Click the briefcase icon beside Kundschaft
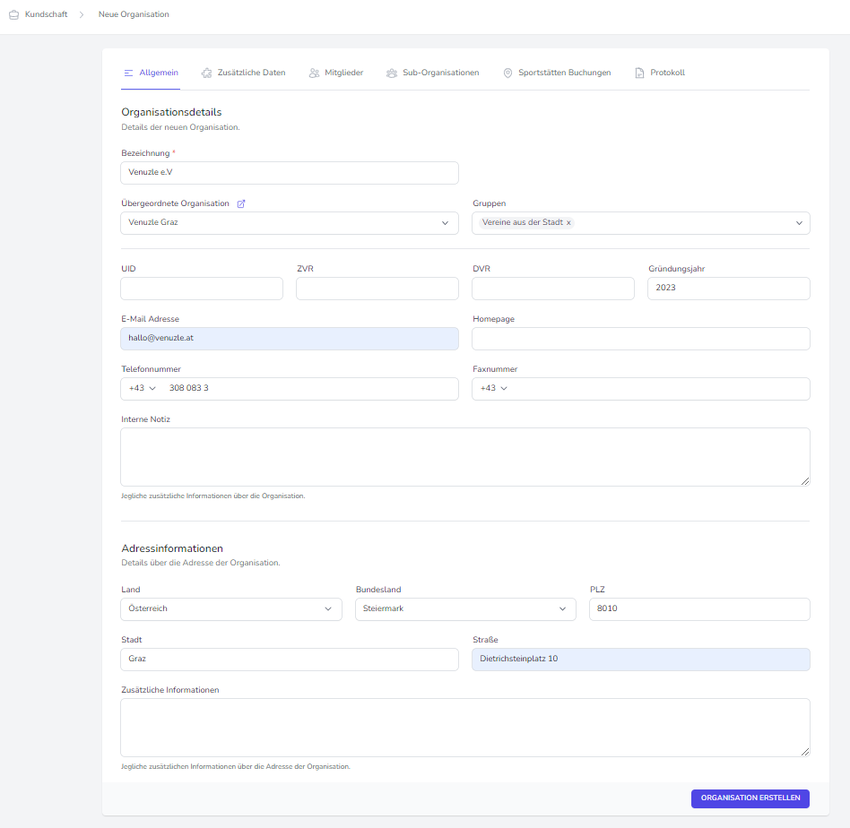Image resolution: width=850 pixels, height=828 pixels. [14, 15]
